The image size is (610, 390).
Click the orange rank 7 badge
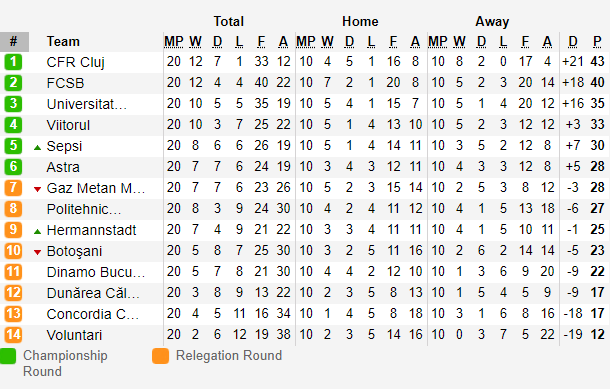click(13, 188)
